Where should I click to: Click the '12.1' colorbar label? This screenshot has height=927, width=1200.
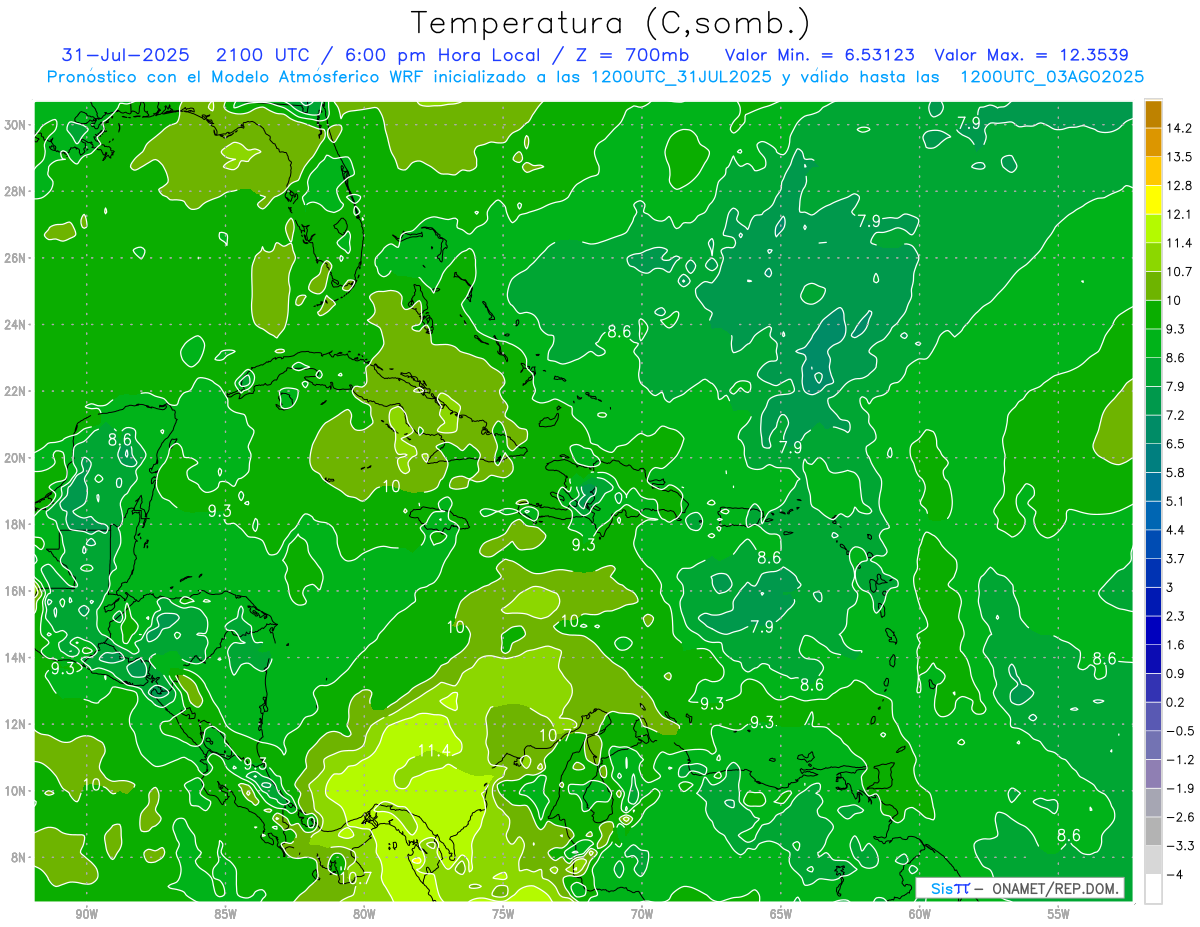click(1178, 214)
